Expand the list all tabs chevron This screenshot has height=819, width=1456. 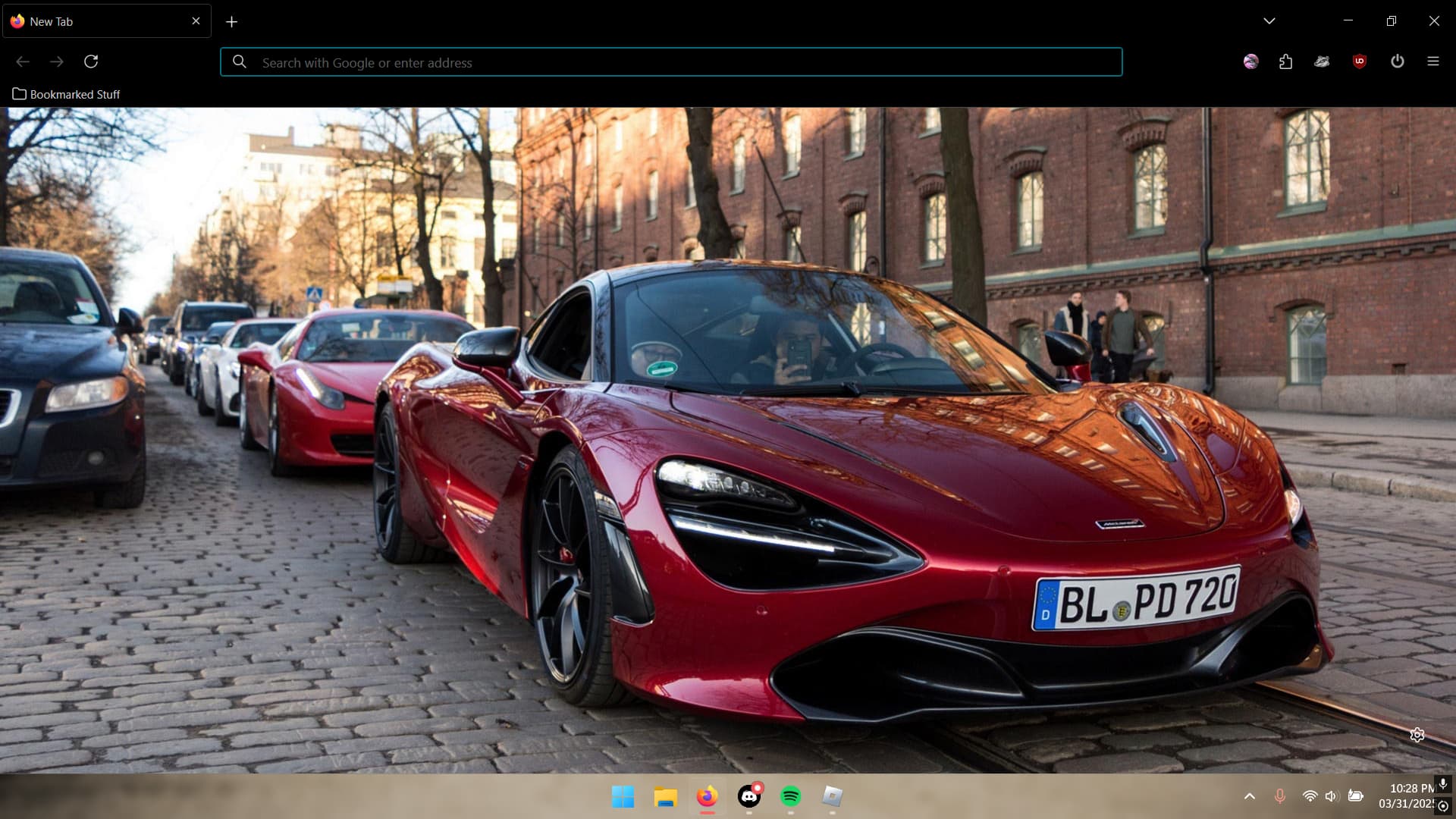click(x=1269, y=21)
